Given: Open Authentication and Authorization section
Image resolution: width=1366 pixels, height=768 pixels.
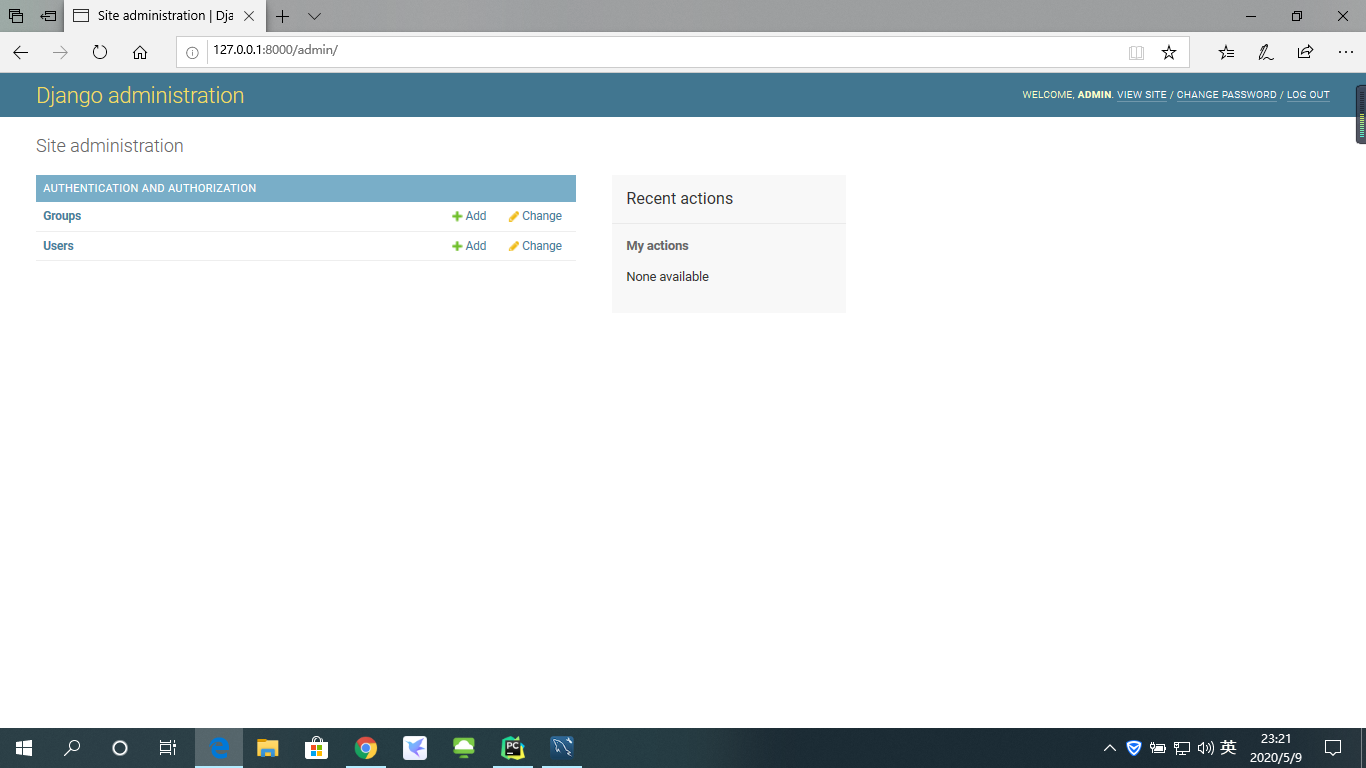Looking at the screenshot, I should [150, 188].
